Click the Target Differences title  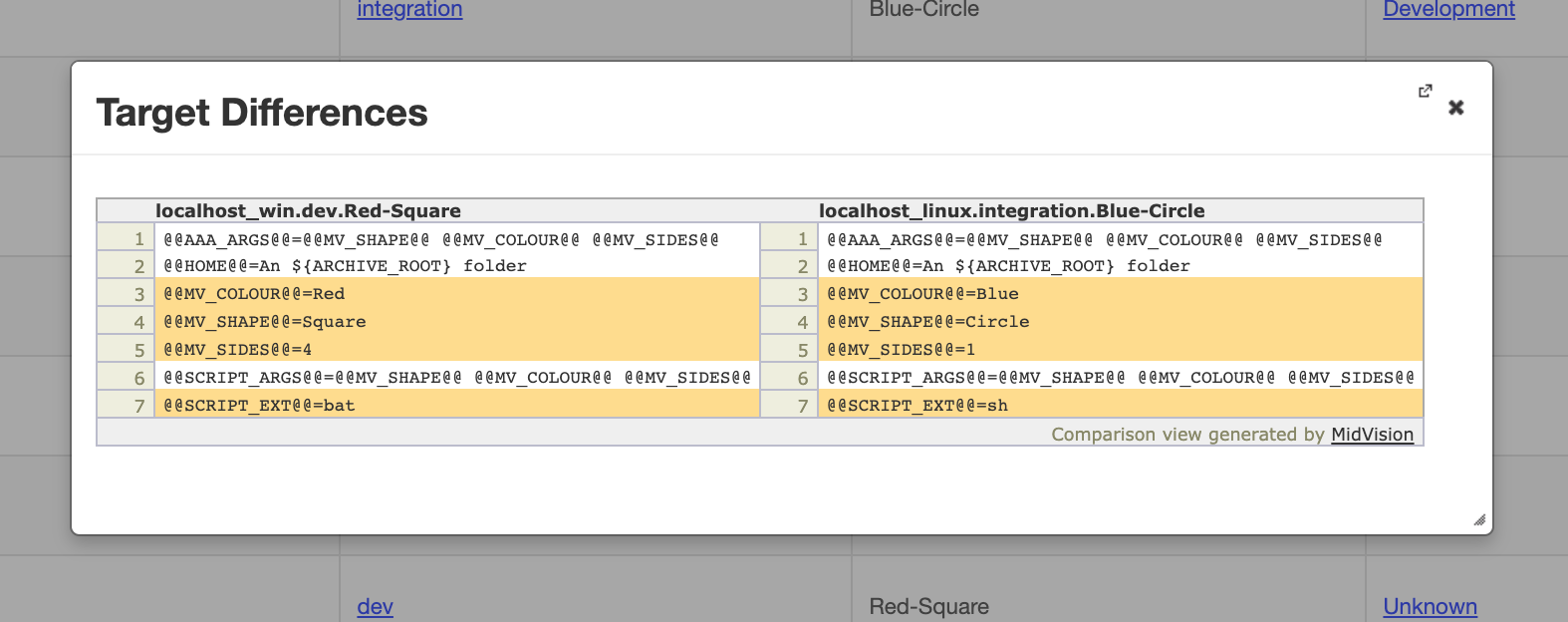(x=262, y=113)
